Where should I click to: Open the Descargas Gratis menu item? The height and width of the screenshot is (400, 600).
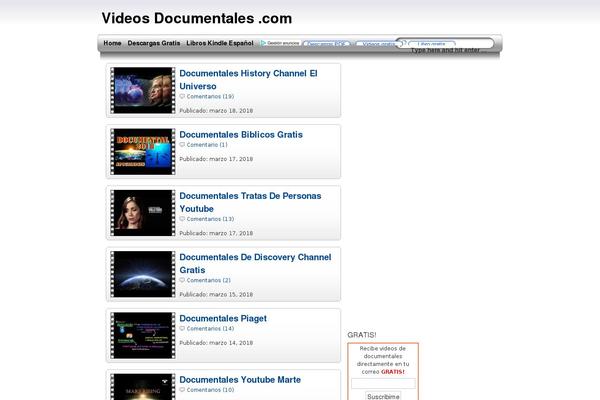pyautogui.click(x=154, y=43)
